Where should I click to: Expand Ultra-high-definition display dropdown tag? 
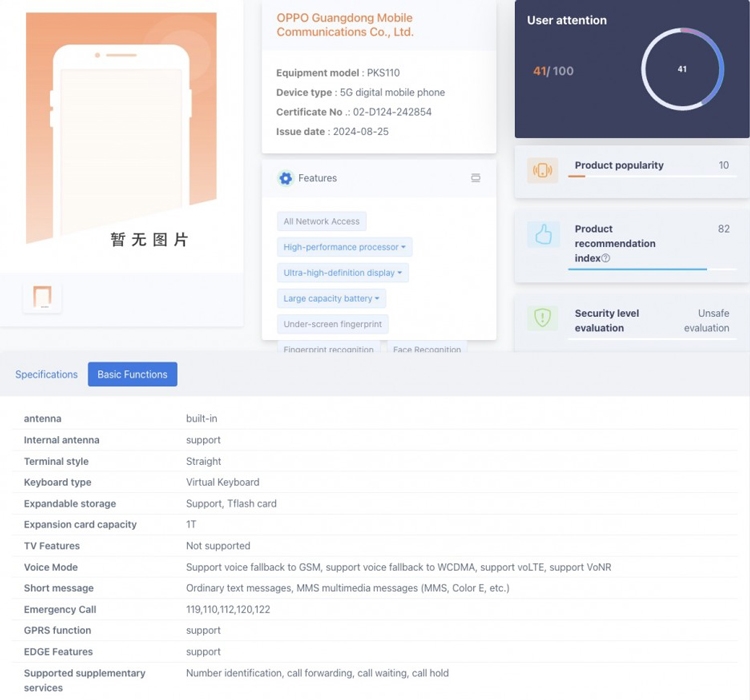coord(342,273)
